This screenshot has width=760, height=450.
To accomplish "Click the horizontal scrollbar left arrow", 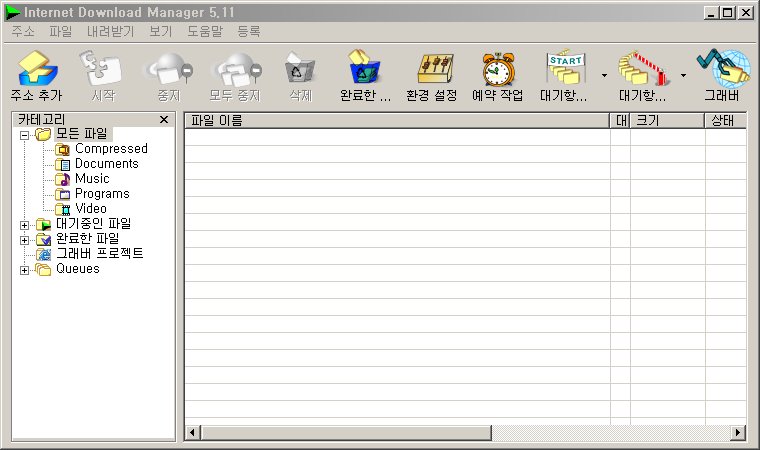I will [192, 432].
